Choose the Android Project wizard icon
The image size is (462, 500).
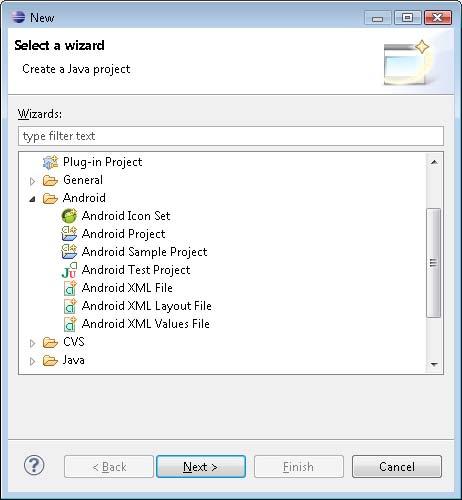pyautogui.click(x=69, y=234)
